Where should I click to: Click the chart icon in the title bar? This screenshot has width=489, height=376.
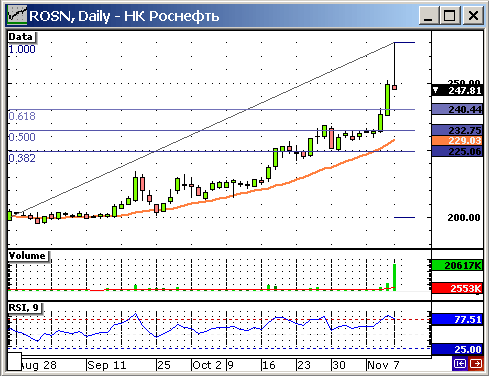tap(17, 15)
